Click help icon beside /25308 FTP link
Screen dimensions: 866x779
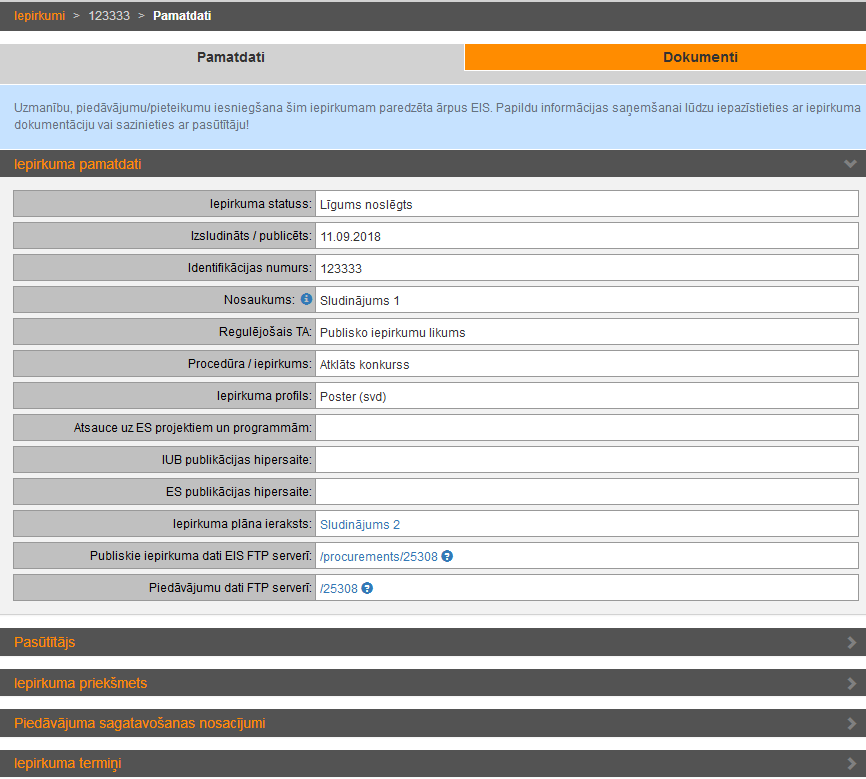click(x=367, y=588)
